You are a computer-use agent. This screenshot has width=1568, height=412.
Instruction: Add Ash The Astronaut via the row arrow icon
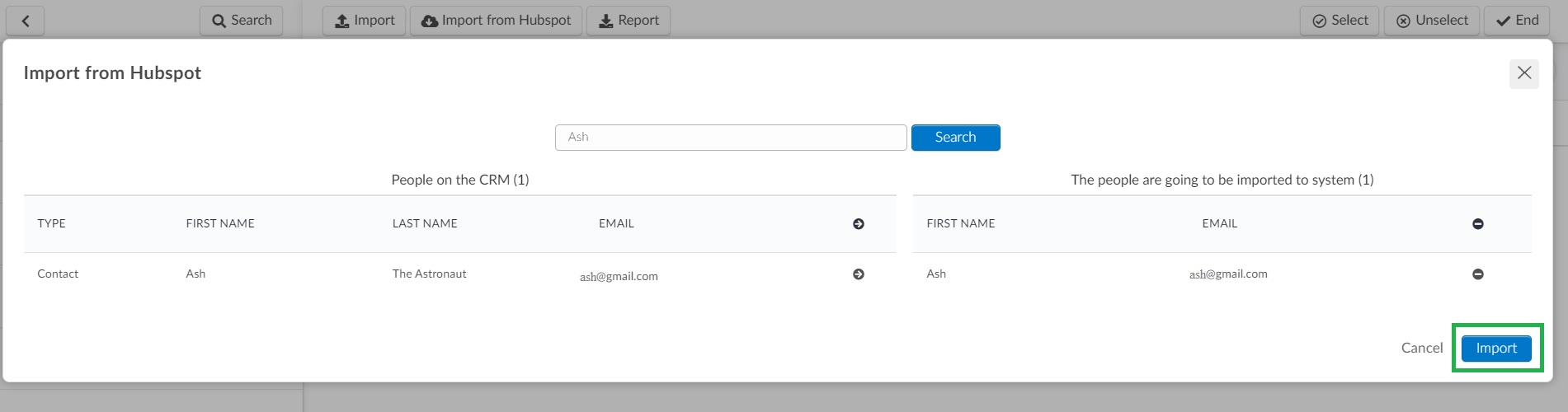[x=859, y=274]
